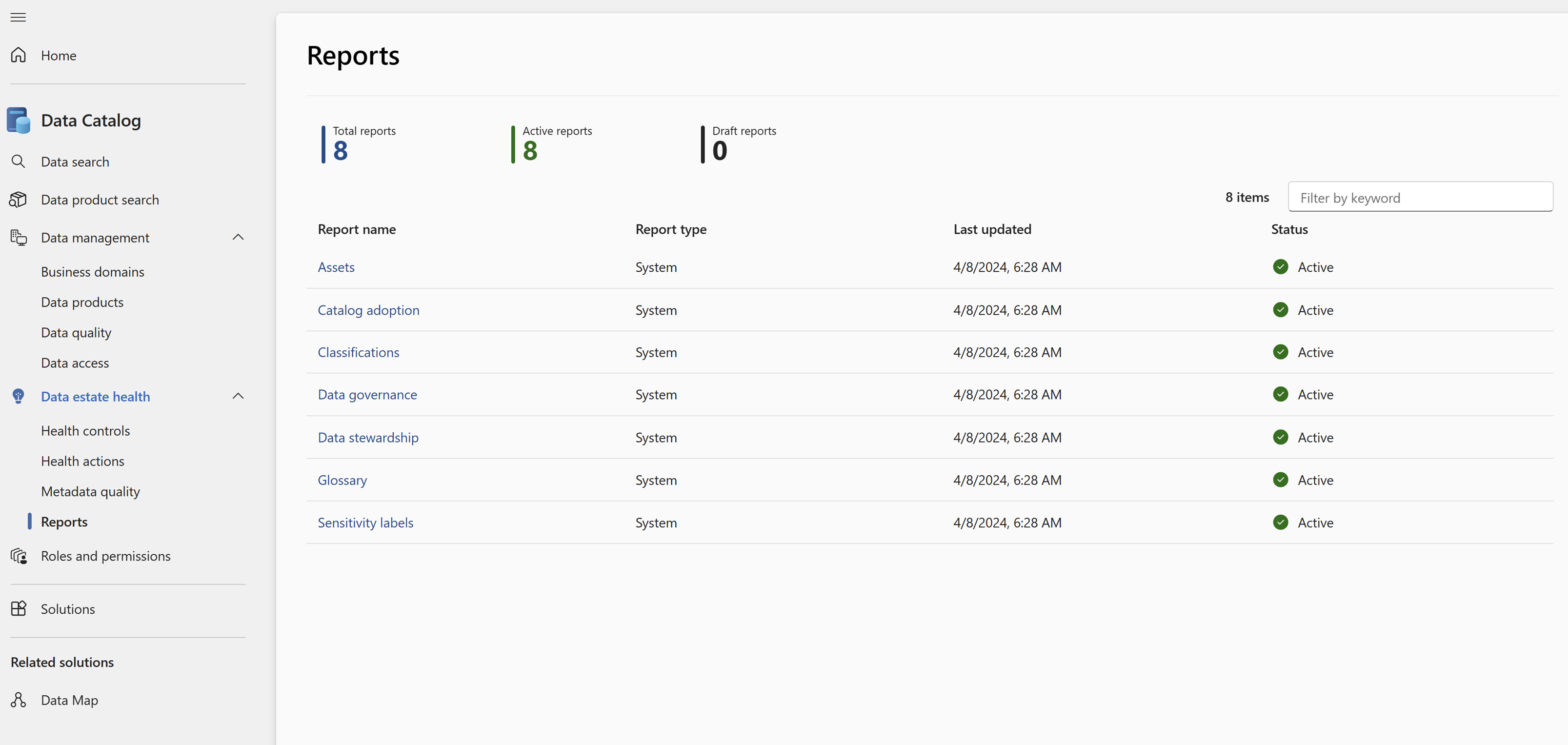The width and height of the screenshot is (1568, 745).
Task: Select Metadata quality menu item
Action: tap(90, 492)
